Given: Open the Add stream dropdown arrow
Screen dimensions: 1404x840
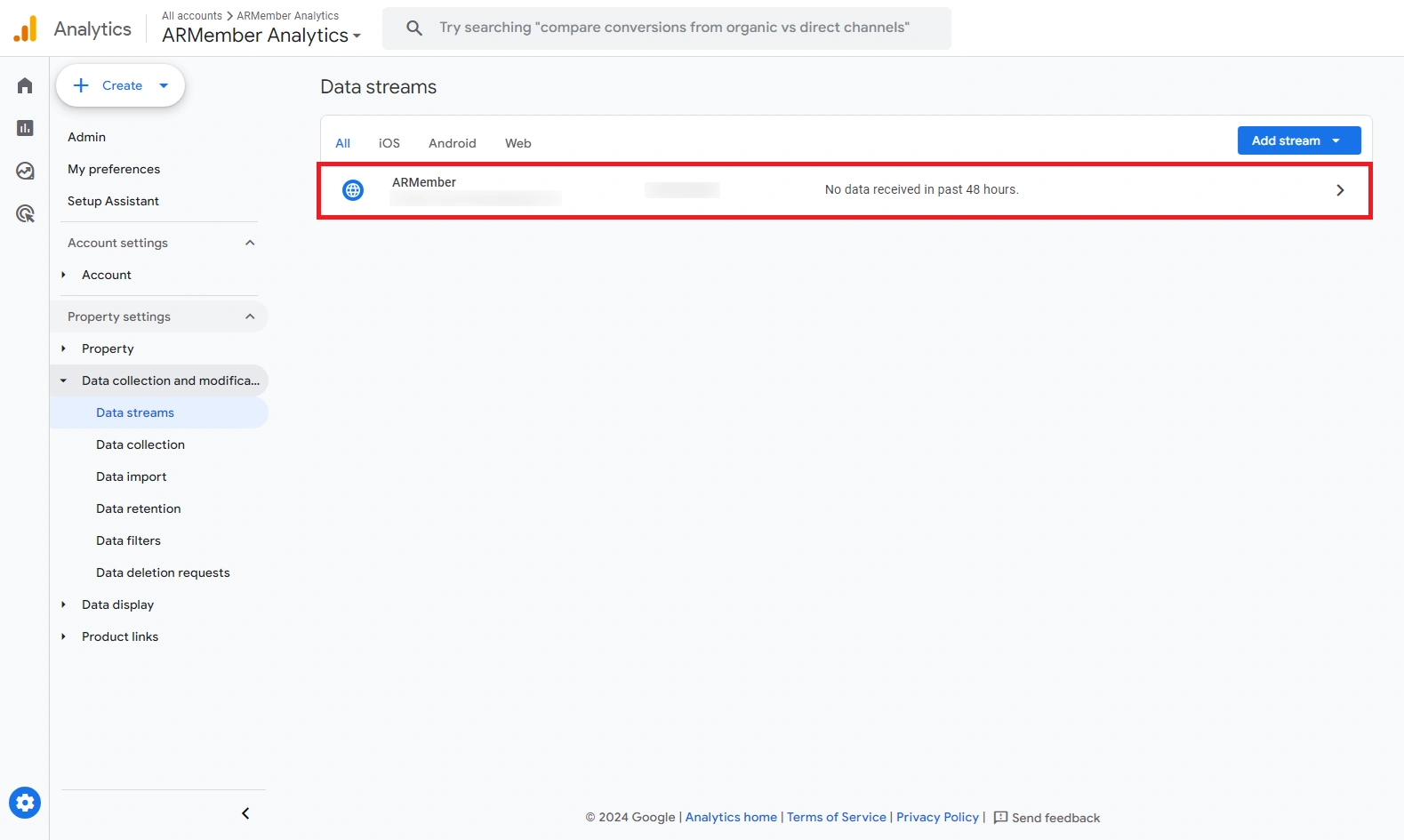Looking at the screenshot, I should click(x=1336, y=140).
